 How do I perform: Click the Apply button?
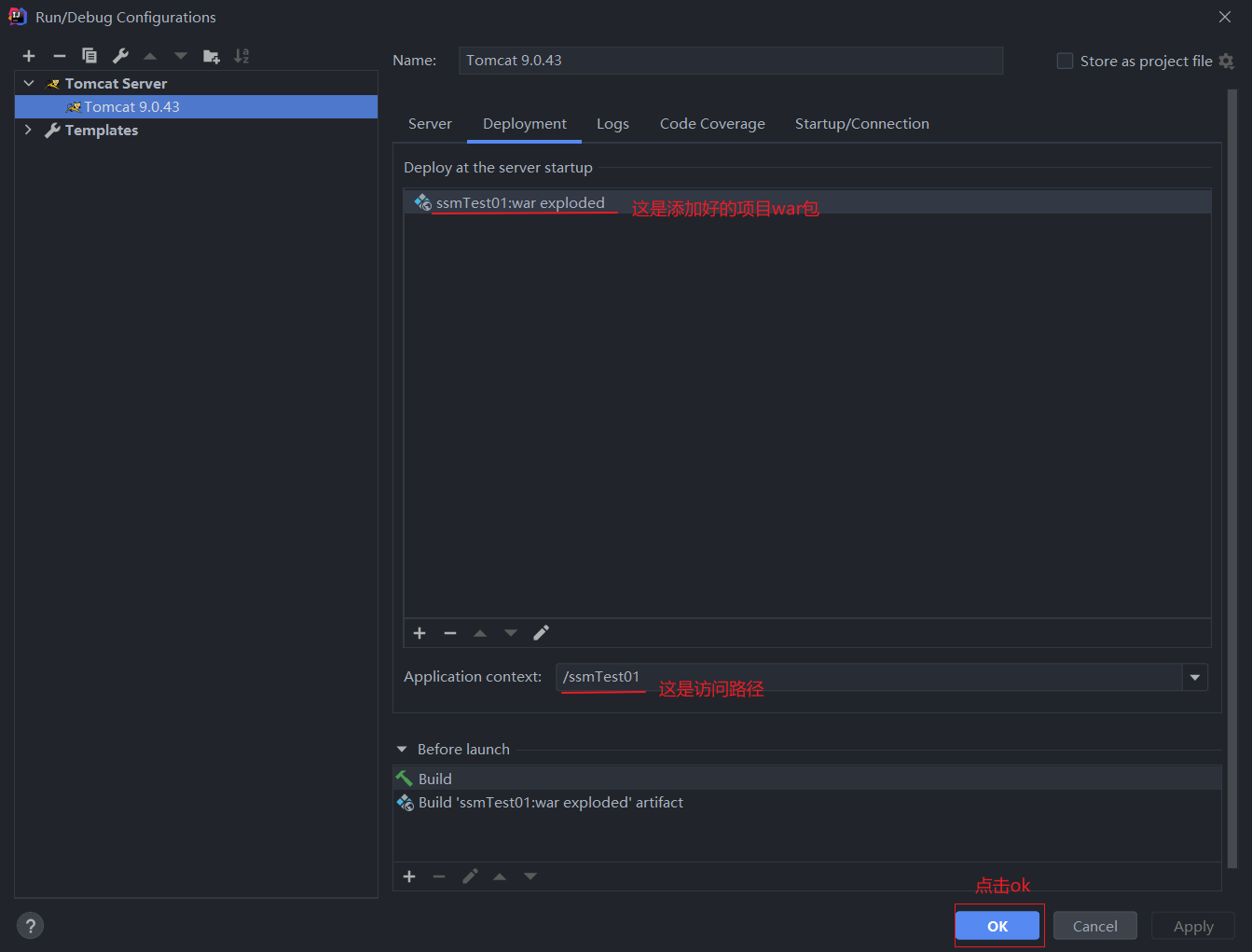click(1193, 926)
